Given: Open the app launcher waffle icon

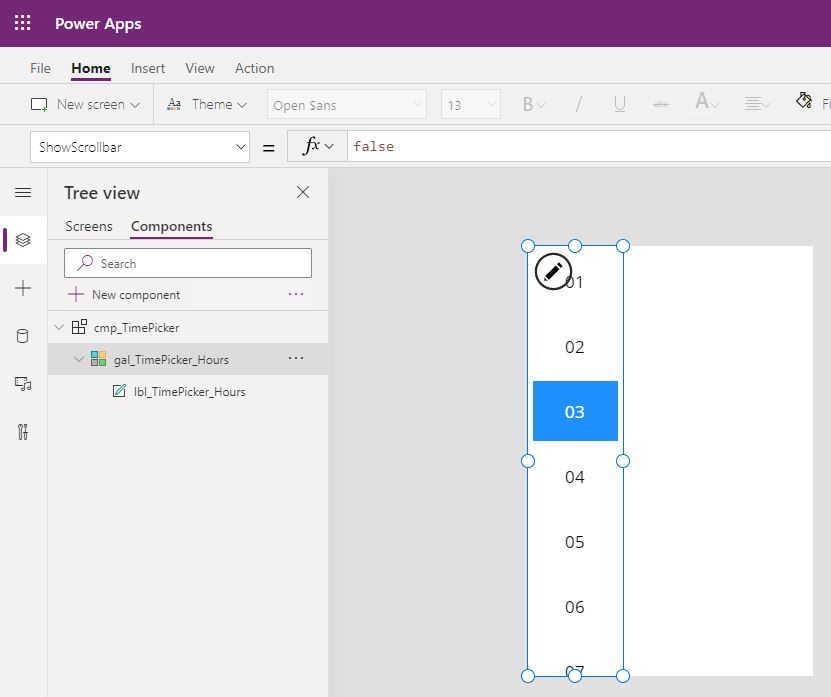Looking at the screenshot, I should 22,23.
